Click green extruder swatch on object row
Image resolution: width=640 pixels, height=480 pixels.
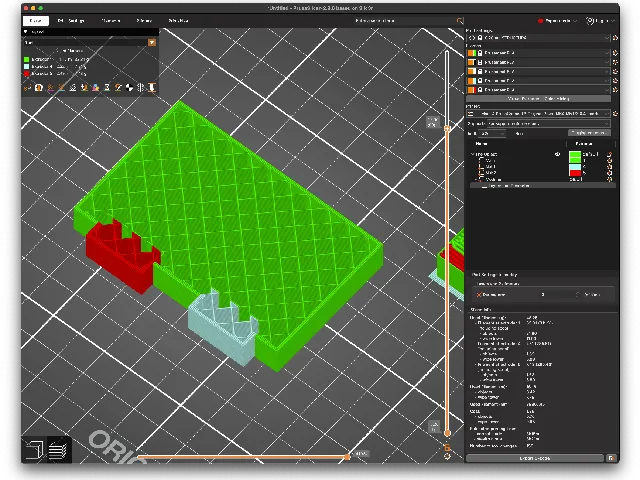point(575,156)
